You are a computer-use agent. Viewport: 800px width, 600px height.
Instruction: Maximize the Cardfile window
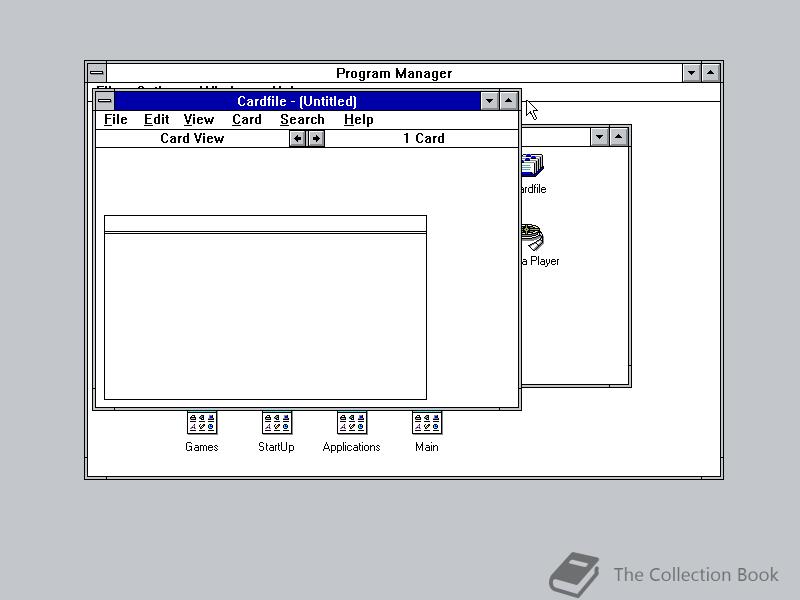coord(508,101)
